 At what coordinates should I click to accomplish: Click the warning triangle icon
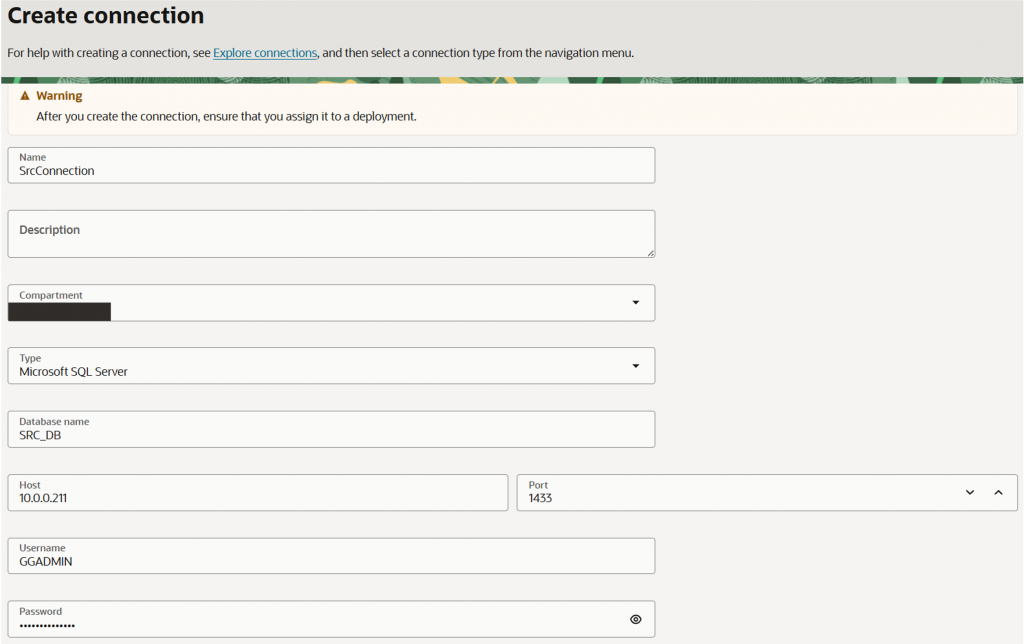pyautogui.click(x=25, y=96)
